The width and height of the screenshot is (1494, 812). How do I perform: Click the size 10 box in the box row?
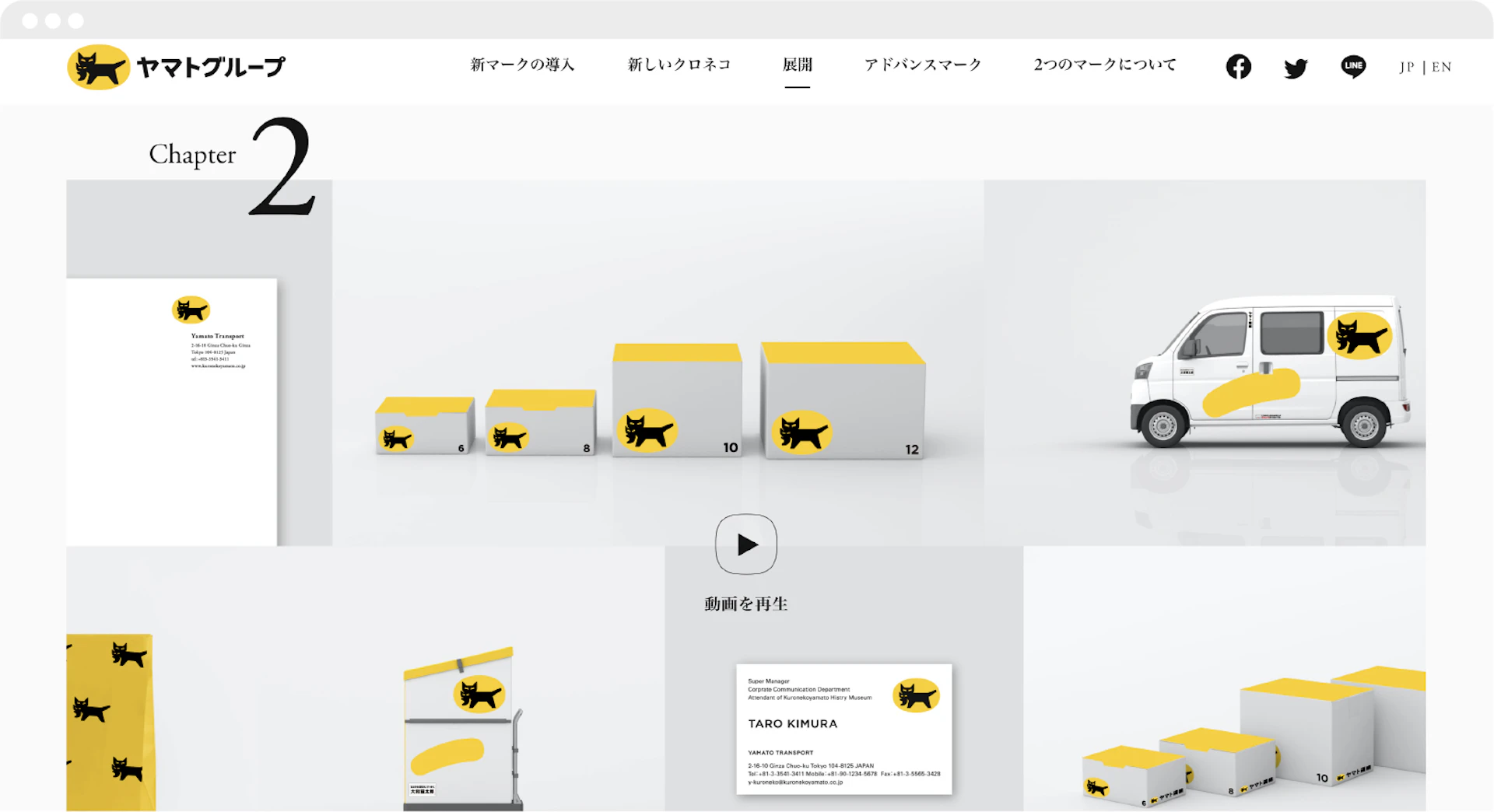point(677,400)
